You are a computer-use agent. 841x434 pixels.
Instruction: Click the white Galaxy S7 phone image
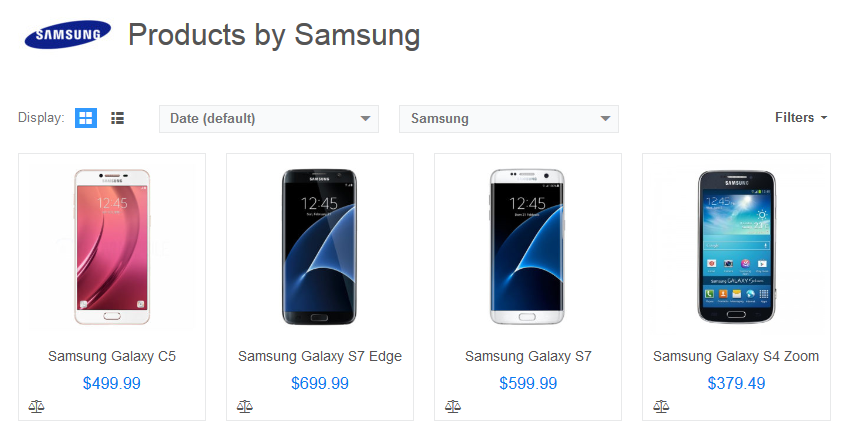point(528,247)
